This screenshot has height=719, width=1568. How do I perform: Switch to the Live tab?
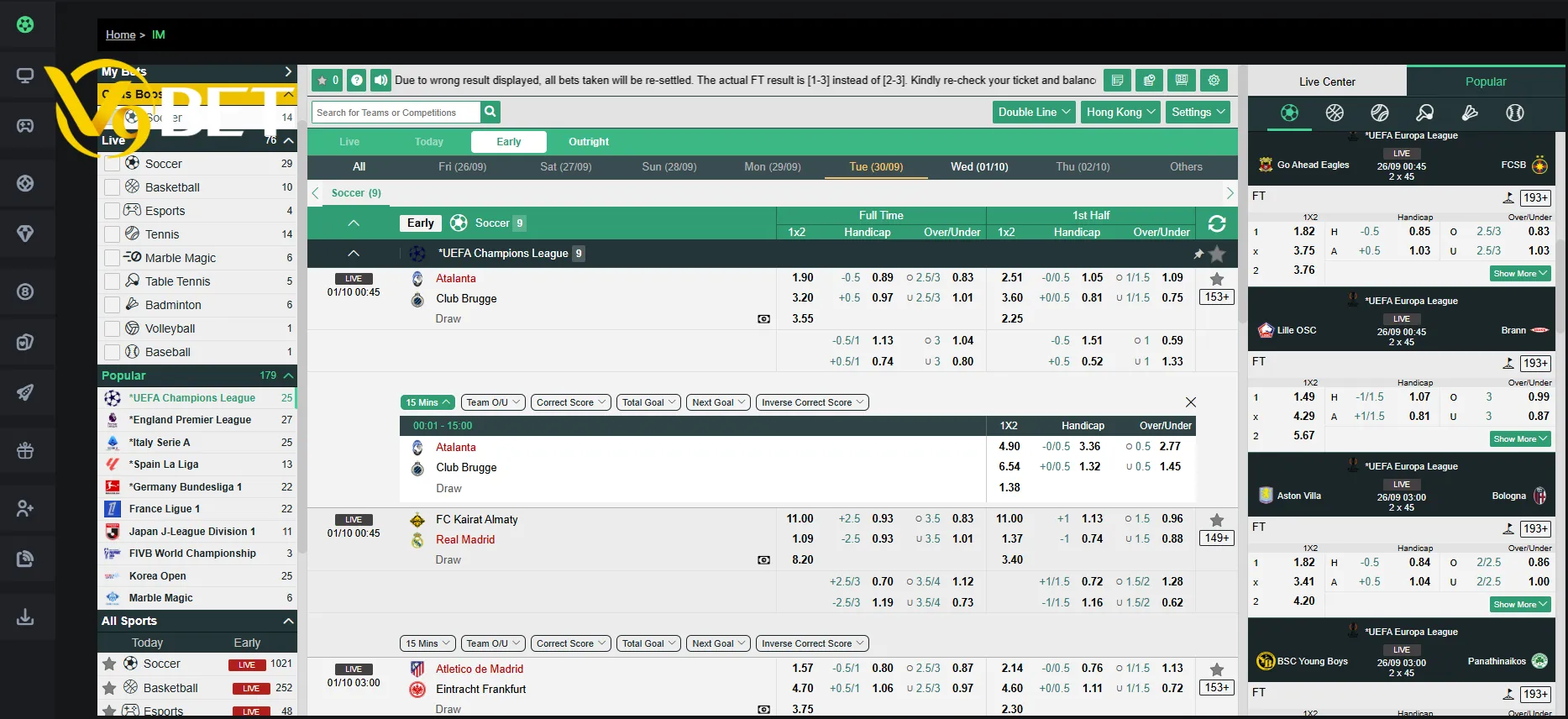tap(349, 142)
